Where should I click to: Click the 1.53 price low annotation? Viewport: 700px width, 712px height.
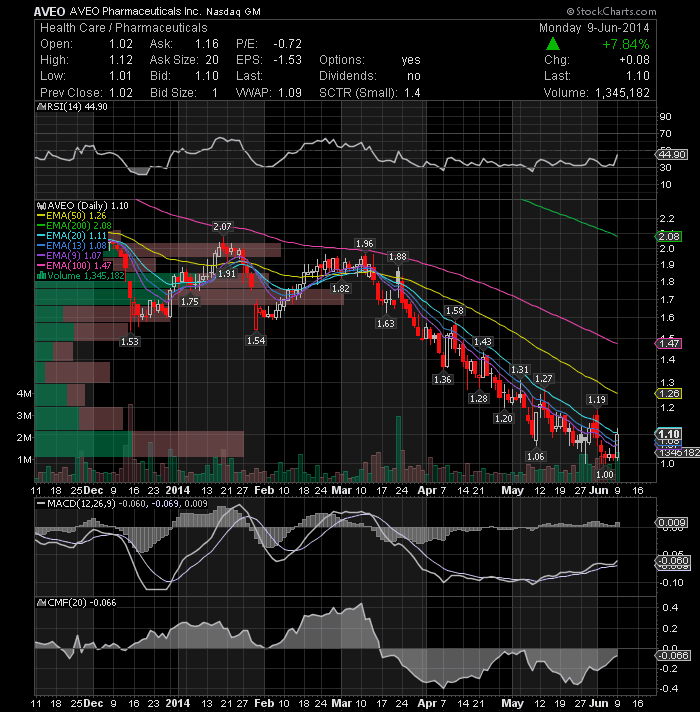pyautogui.click(x=129, y=341)
